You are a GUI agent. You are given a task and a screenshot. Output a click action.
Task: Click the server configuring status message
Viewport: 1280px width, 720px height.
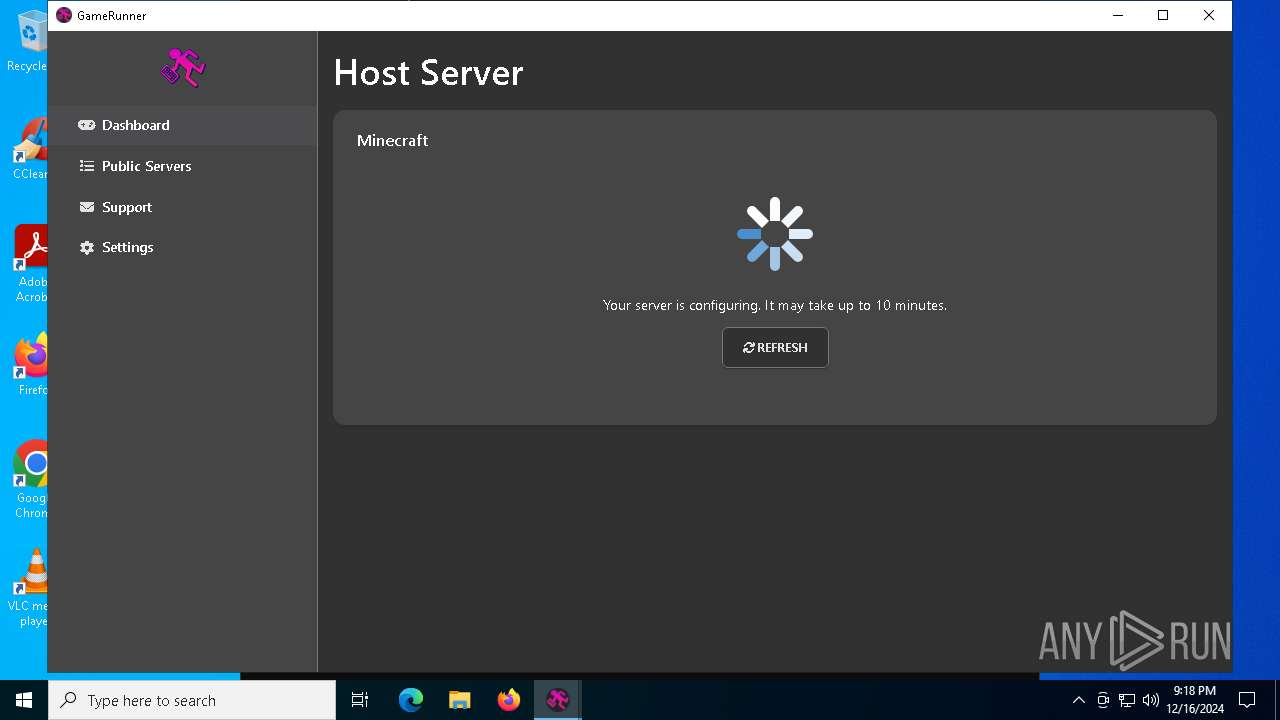(x=775, y=305)
